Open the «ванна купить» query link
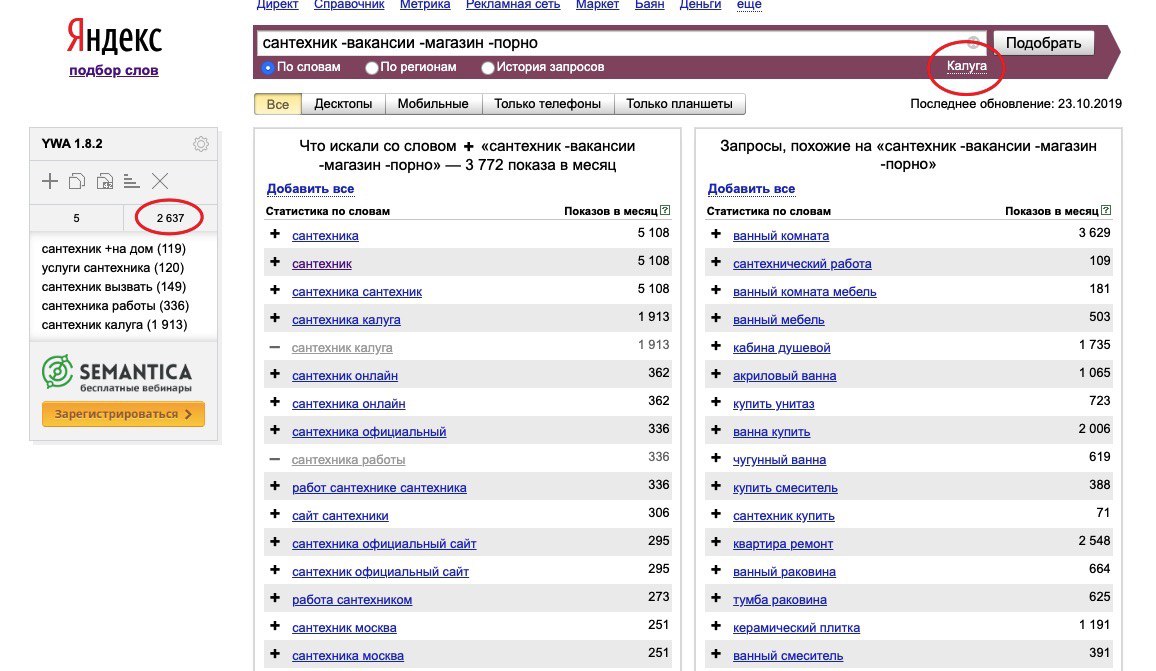Viewport: 1156px width, 671px height. 771,431
